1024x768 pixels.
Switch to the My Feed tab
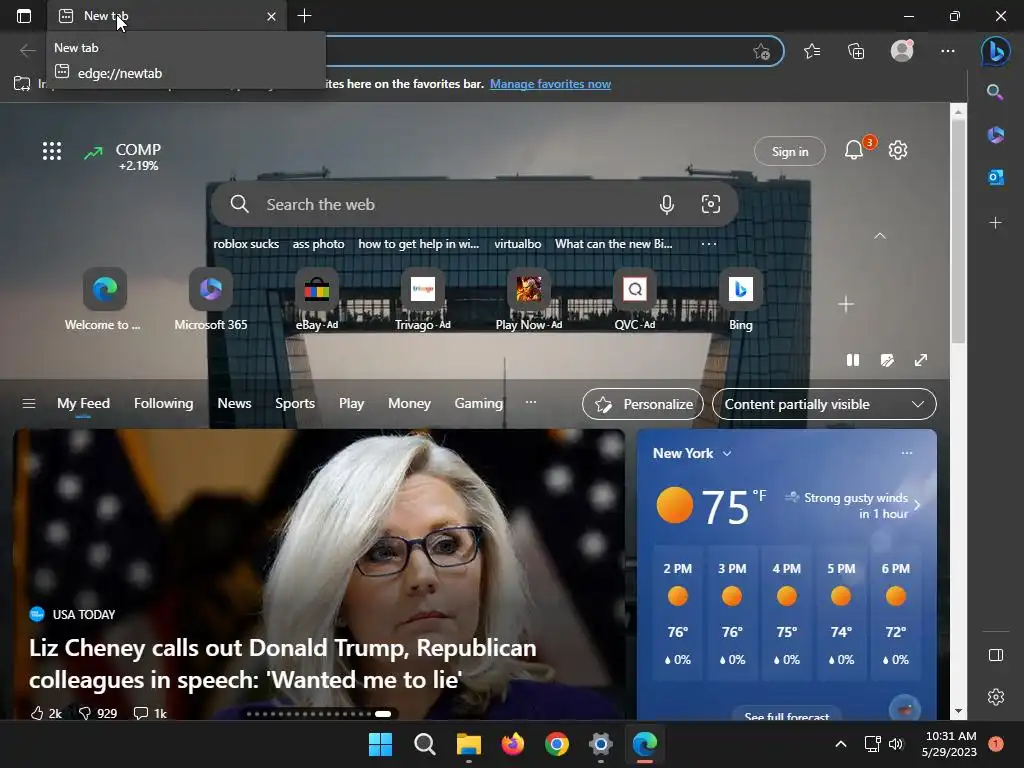[83, 404]
